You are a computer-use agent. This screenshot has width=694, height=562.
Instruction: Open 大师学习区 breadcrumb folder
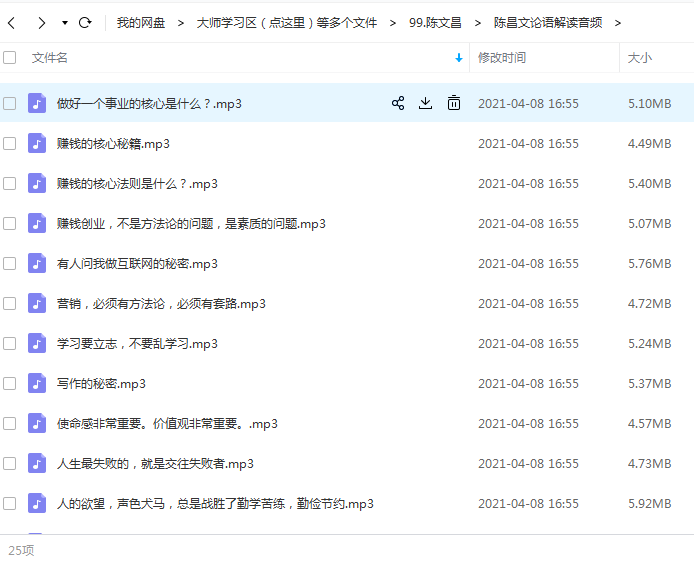tap(287, 23)
